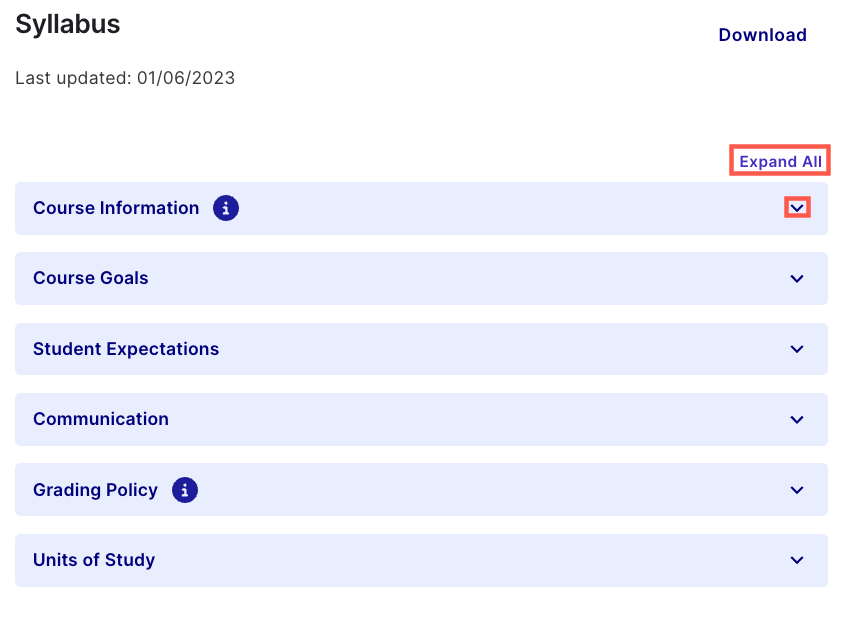The width and height of the screenshot is (841, 632).
Task: Click the Course Information title text
Action: coord(116,208)
